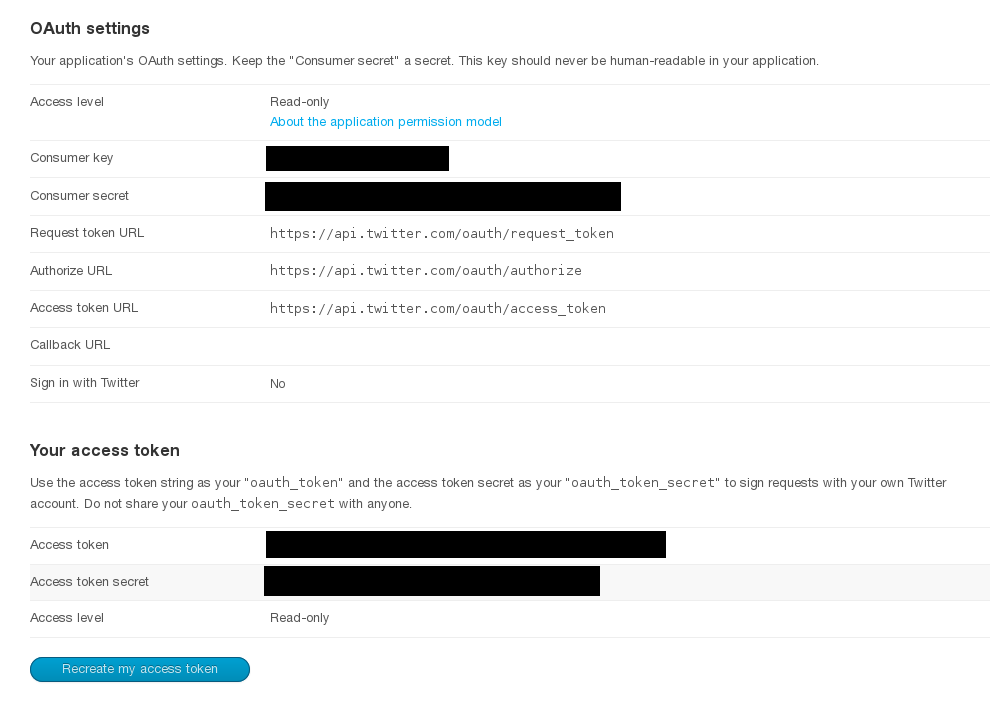Select the 'OAuth settings' heading
This screenshot has width=996, height=719.
click(90, 28)
